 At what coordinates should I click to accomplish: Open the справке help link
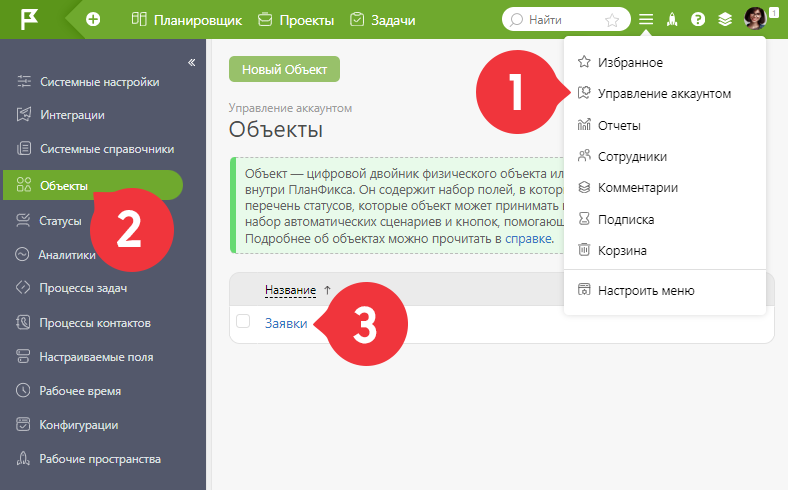point(528,239)
